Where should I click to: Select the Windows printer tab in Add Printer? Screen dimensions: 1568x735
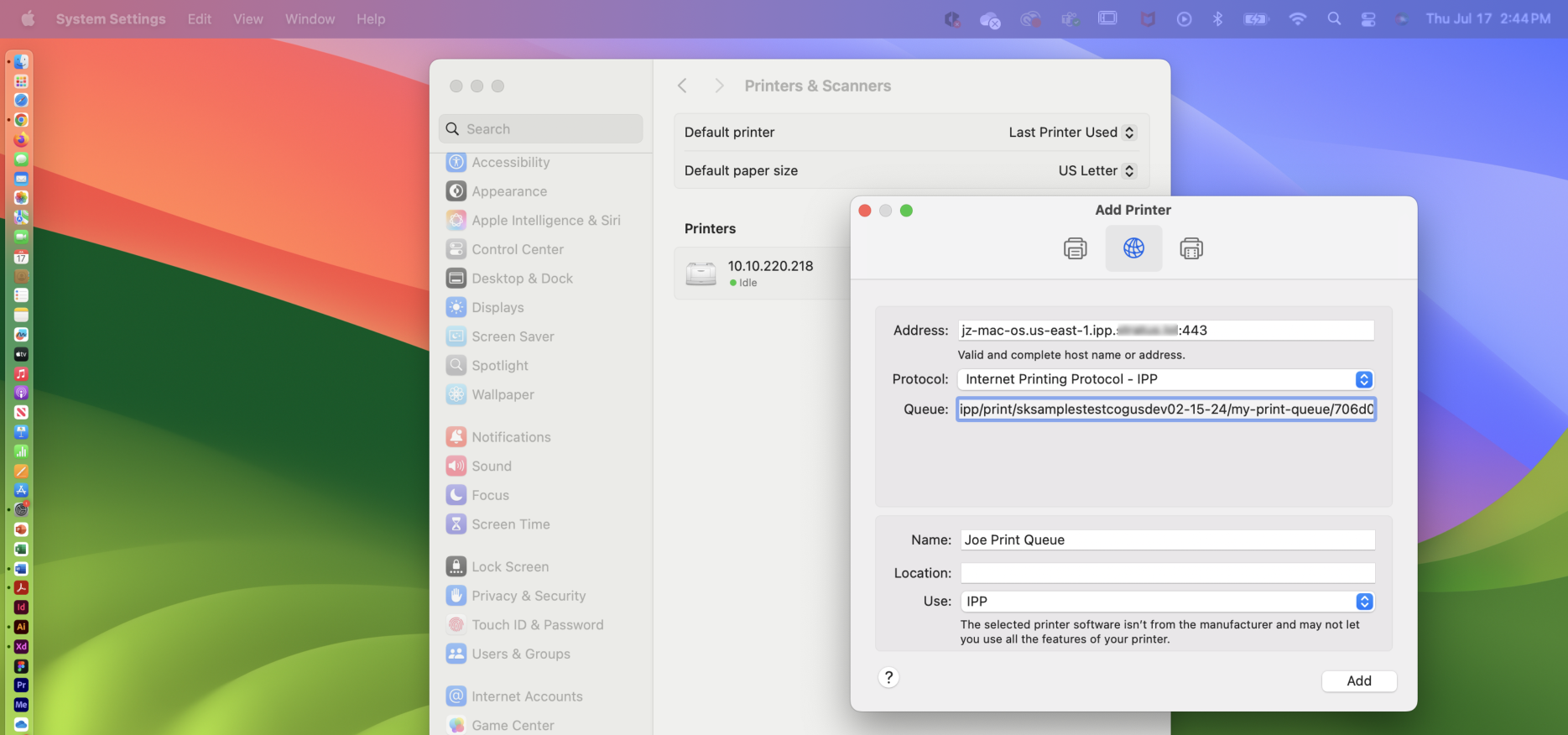pos(1191,248)
